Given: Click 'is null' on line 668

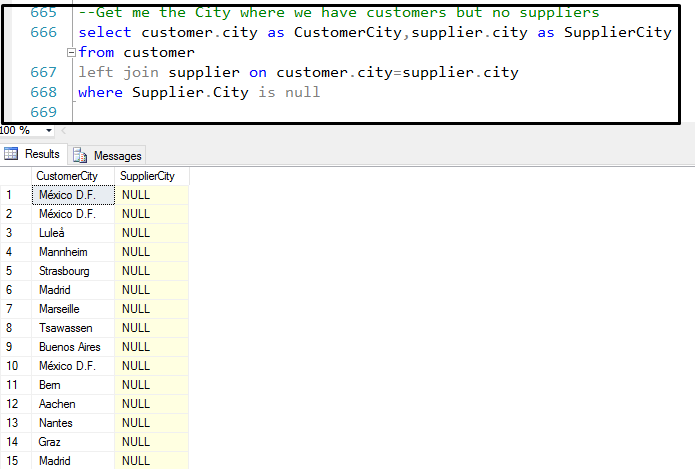Looking at the screenshot, I should (x=289, y=92).
